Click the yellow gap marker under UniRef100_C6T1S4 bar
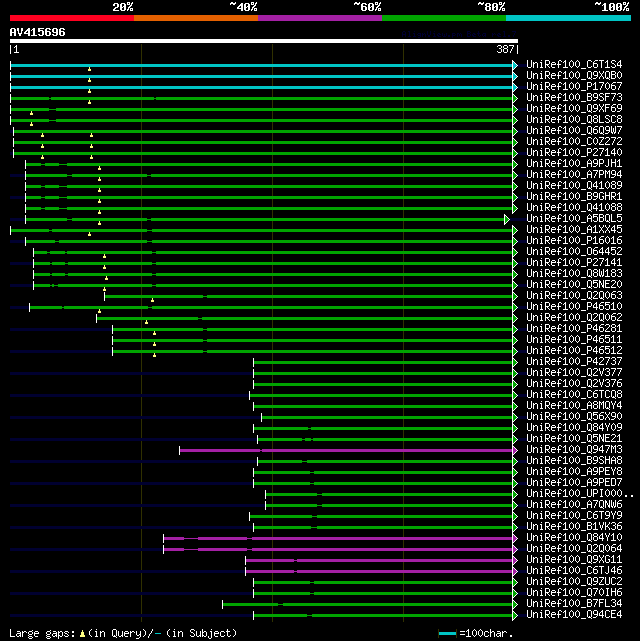 90,69
